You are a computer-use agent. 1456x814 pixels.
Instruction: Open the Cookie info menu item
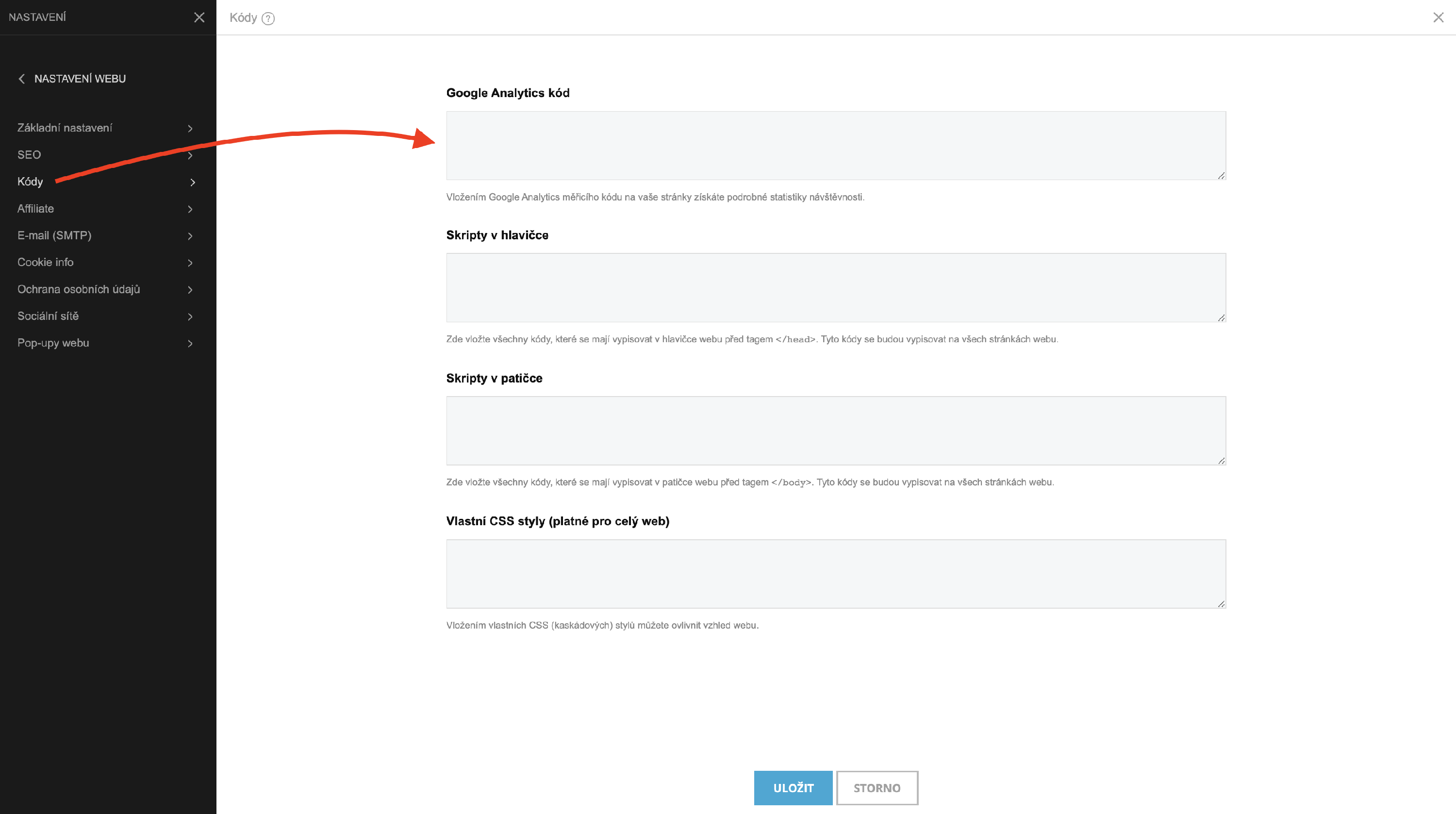[45, 262]
